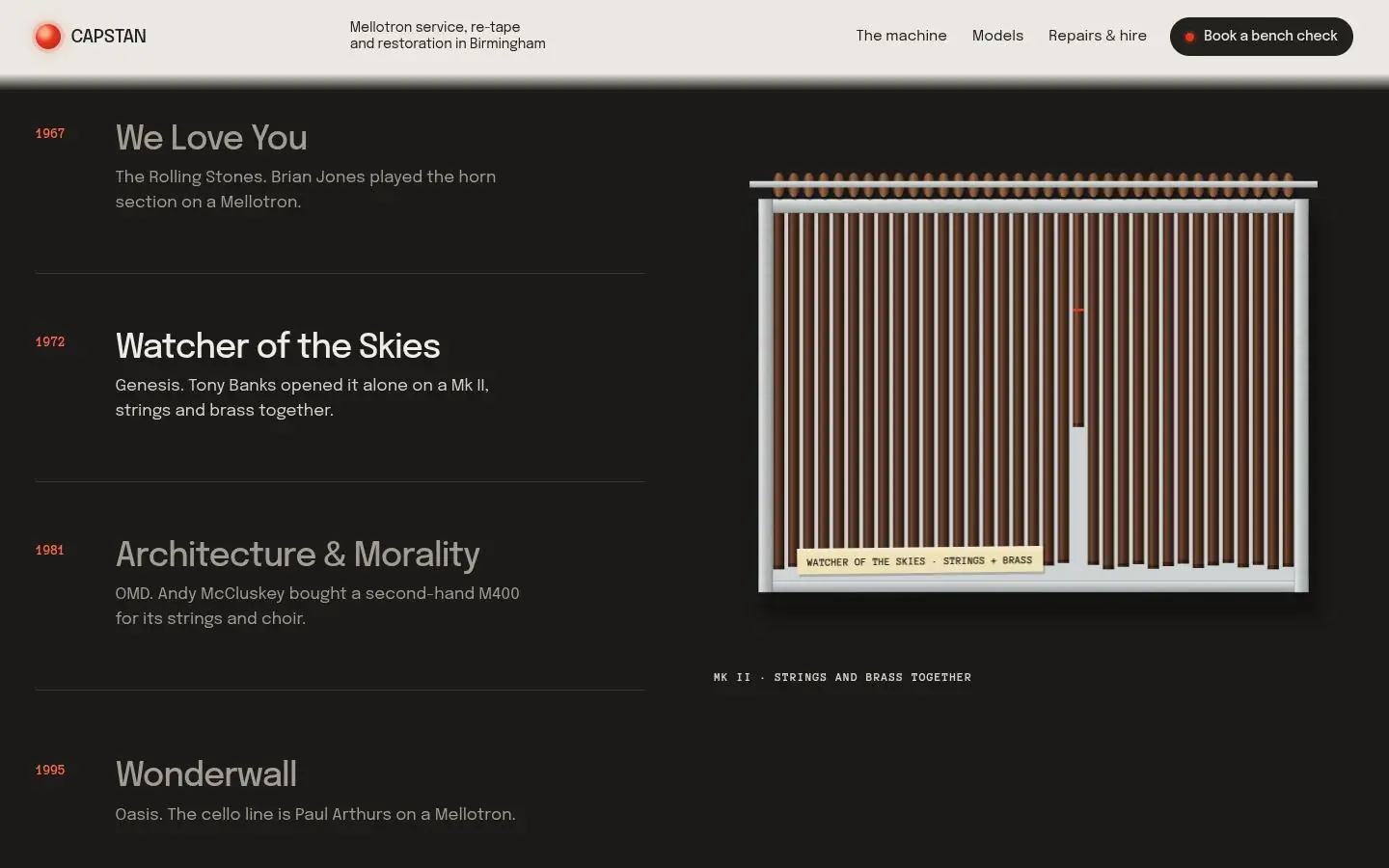The height and width of the screenshot is (868, 1389).
Task: Select the Wonderwall heading
Action: pos(206,774)
